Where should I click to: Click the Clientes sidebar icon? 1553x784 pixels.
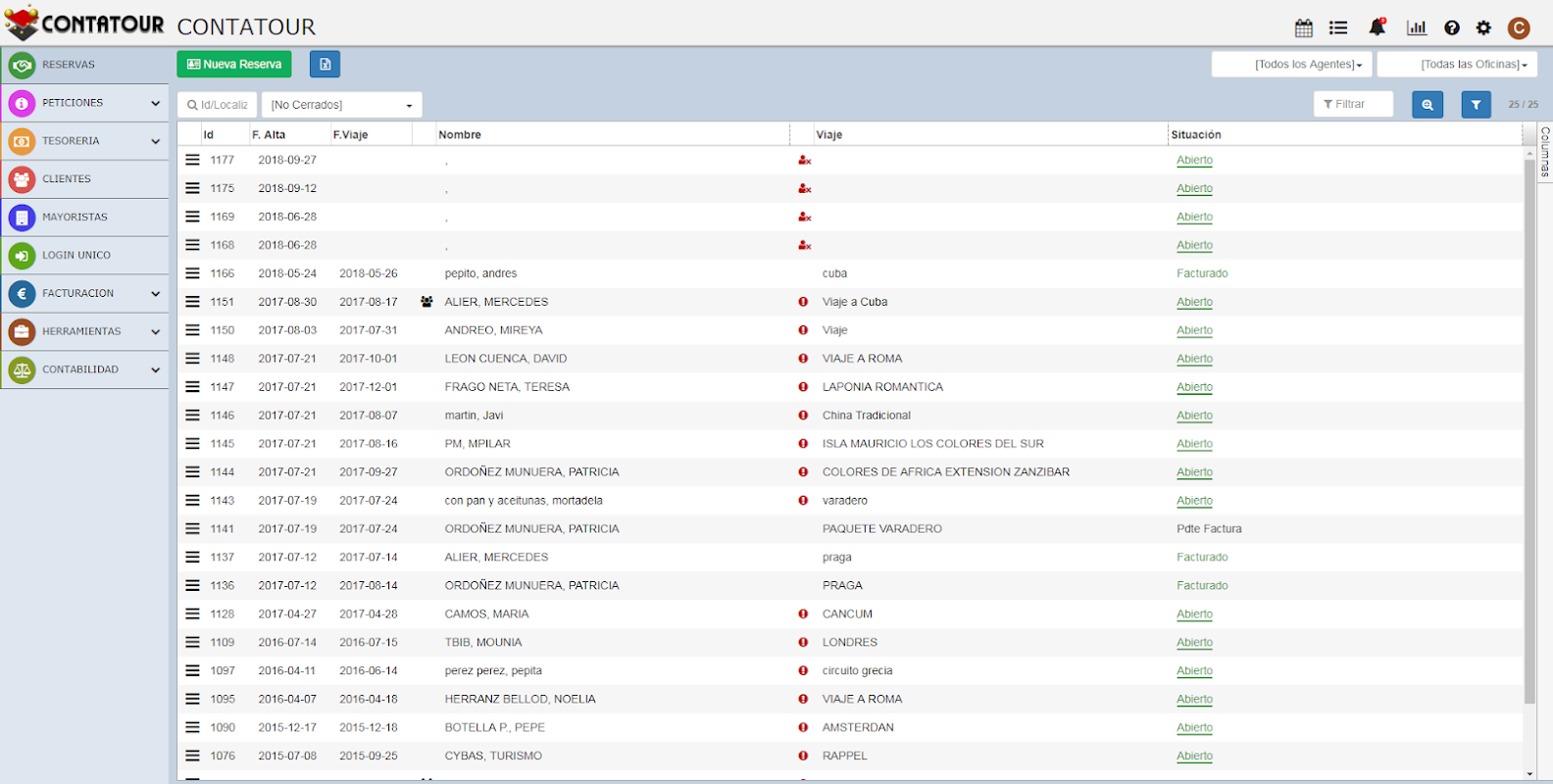click(22, 179)
